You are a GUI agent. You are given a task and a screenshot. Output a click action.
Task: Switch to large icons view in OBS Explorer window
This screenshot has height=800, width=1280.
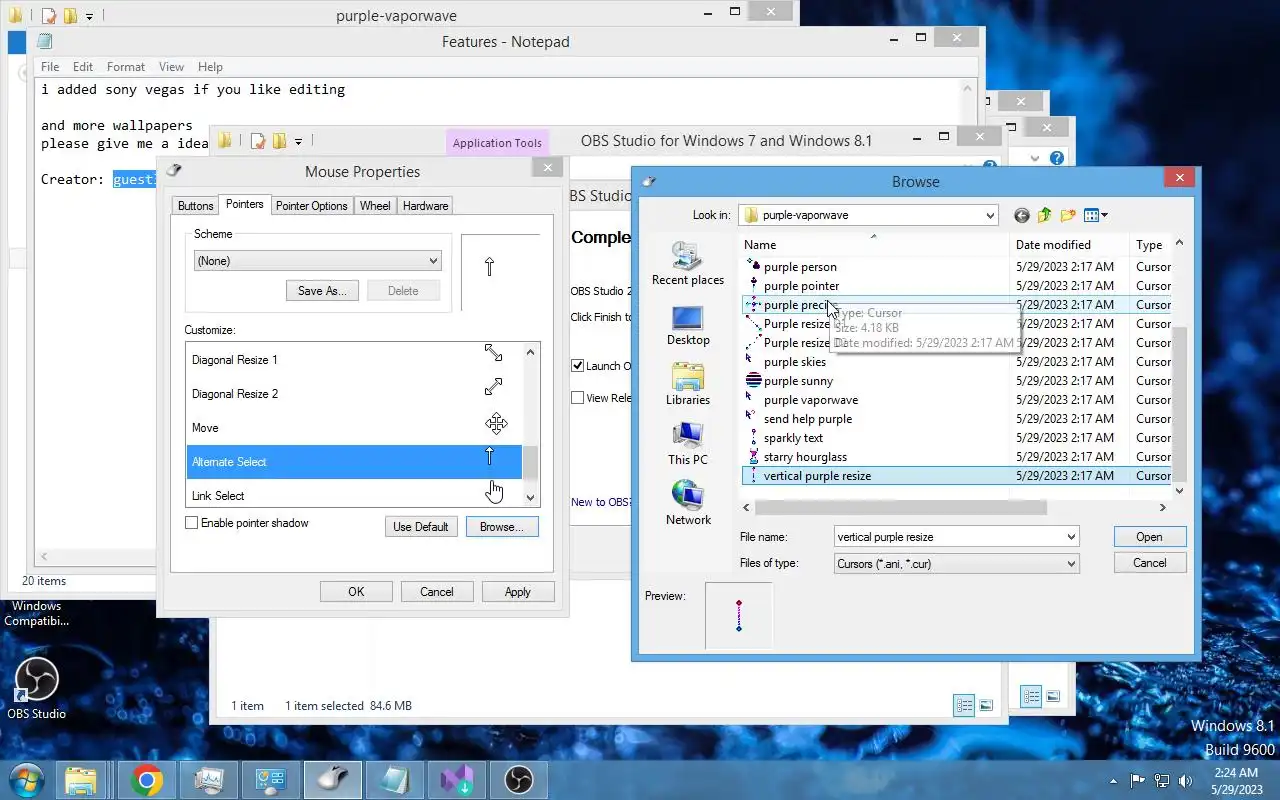pyautogui.click(x=986, y=705)
